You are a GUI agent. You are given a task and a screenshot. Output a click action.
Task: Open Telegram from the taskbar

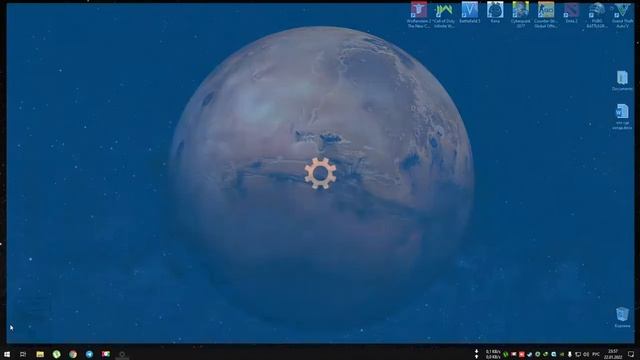coord(89,354)
